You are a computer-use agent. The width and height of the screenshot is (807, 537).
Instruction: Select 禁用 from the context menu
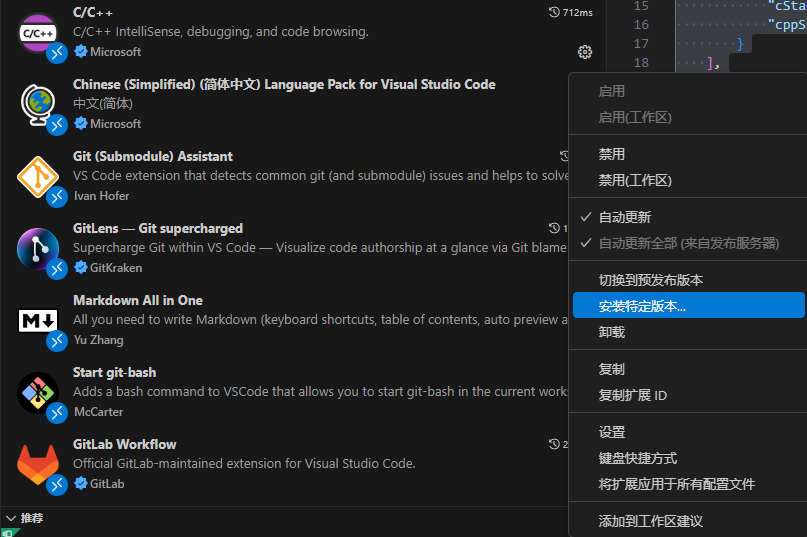tap(688, 154)
